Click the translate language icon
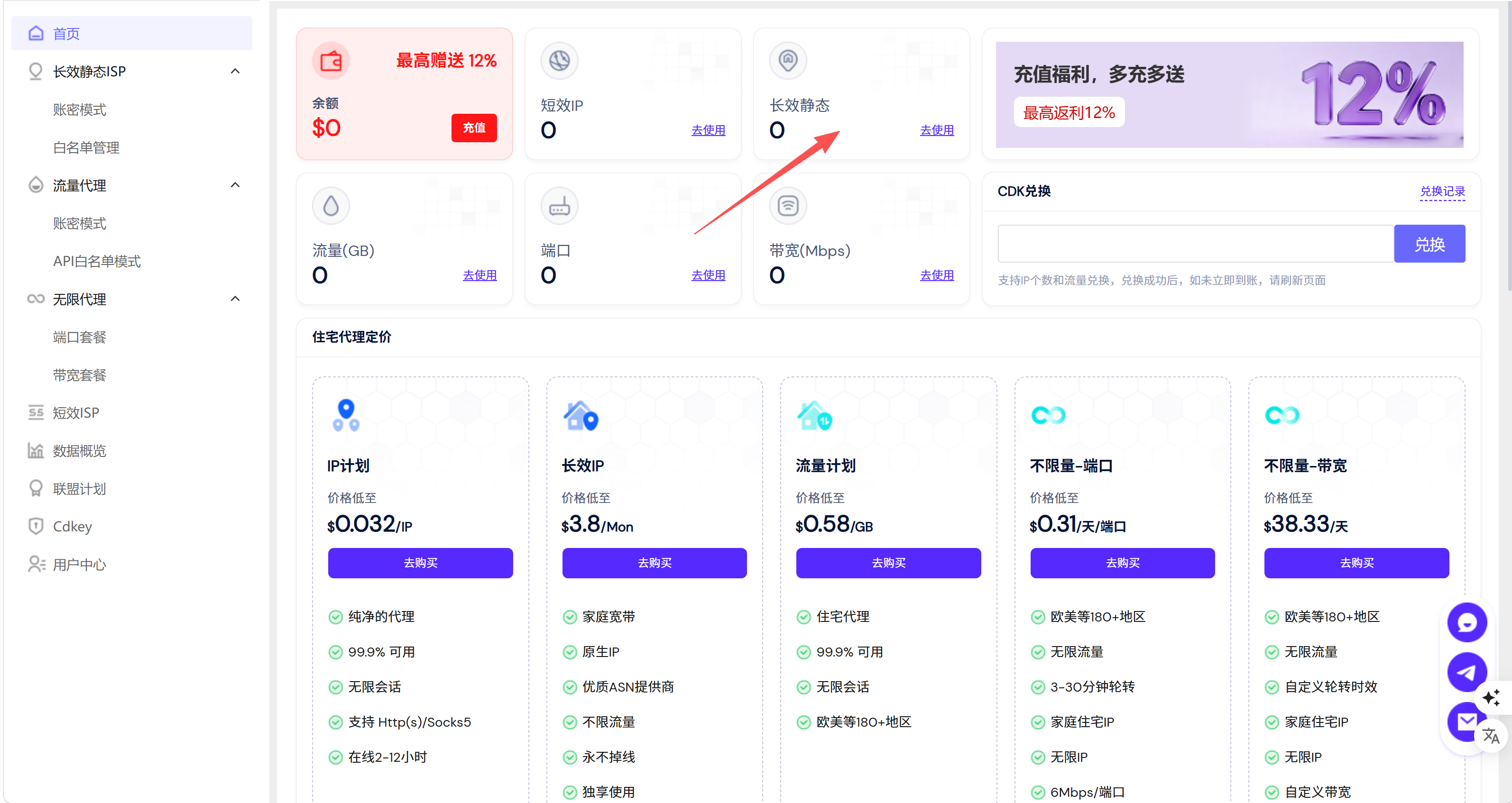This screenshot has height=803, width=1512. click(1491, 736)
